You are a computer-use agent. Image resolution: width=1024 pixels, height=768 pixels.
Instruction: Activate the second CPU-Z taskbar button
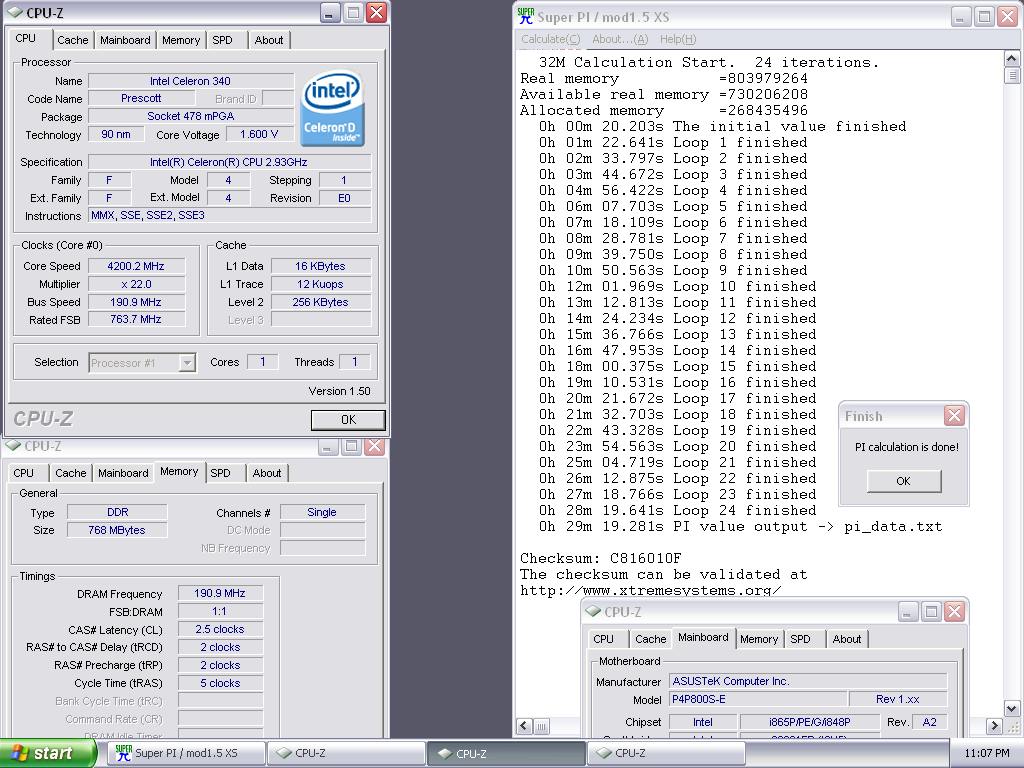[506, 753]
